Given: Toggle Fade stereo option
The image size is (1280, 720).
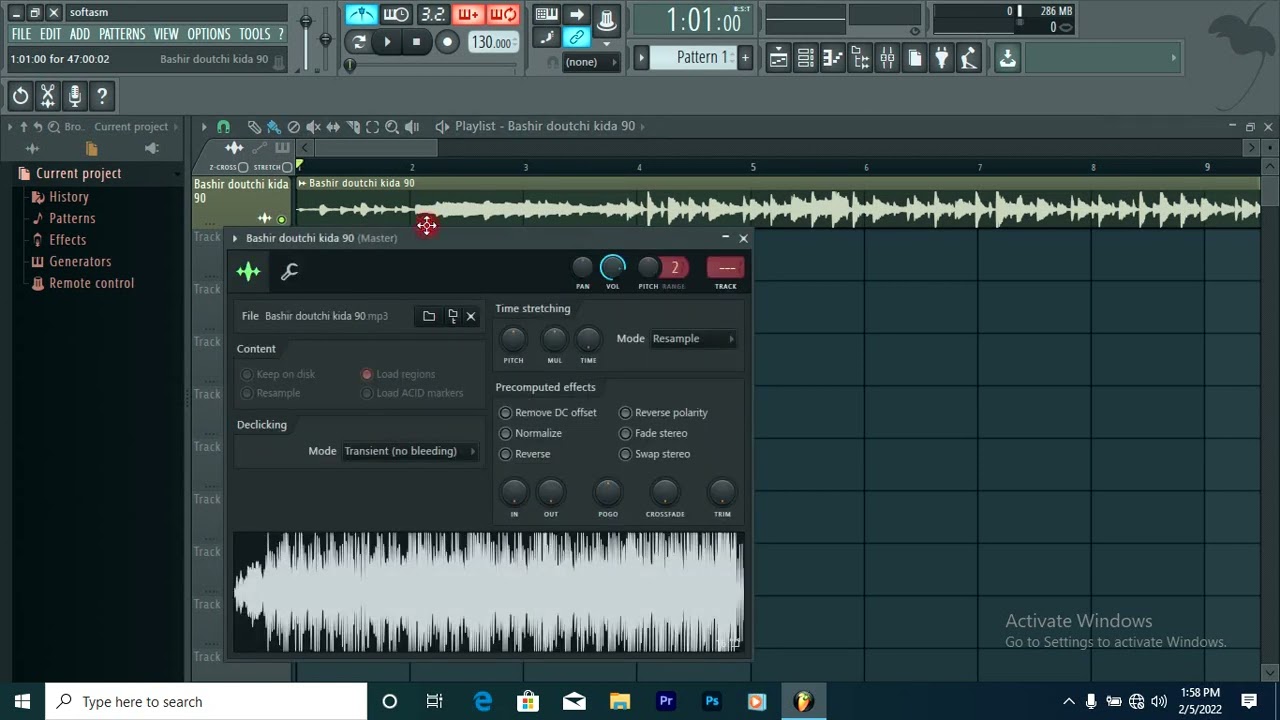Looking at the screenshot, I should [x=653, y=433].
